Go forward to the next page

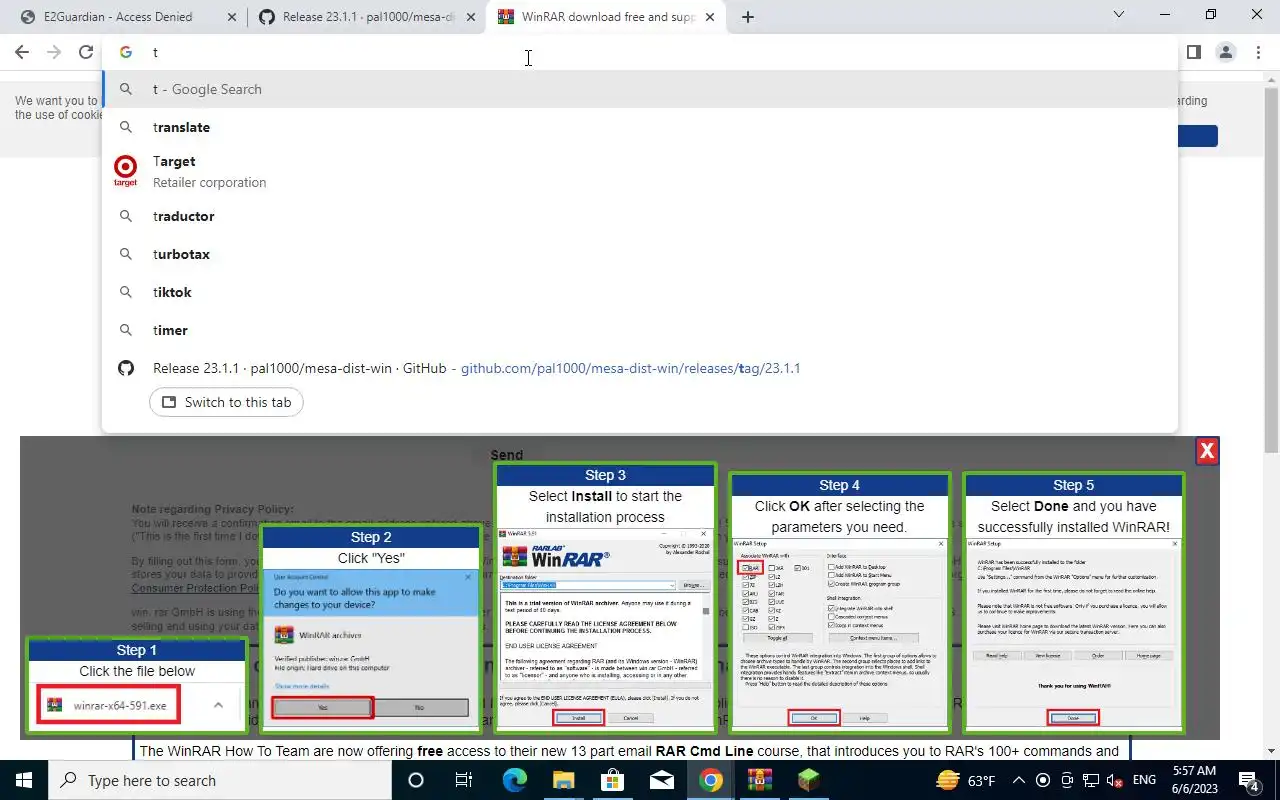pos(54,52)
